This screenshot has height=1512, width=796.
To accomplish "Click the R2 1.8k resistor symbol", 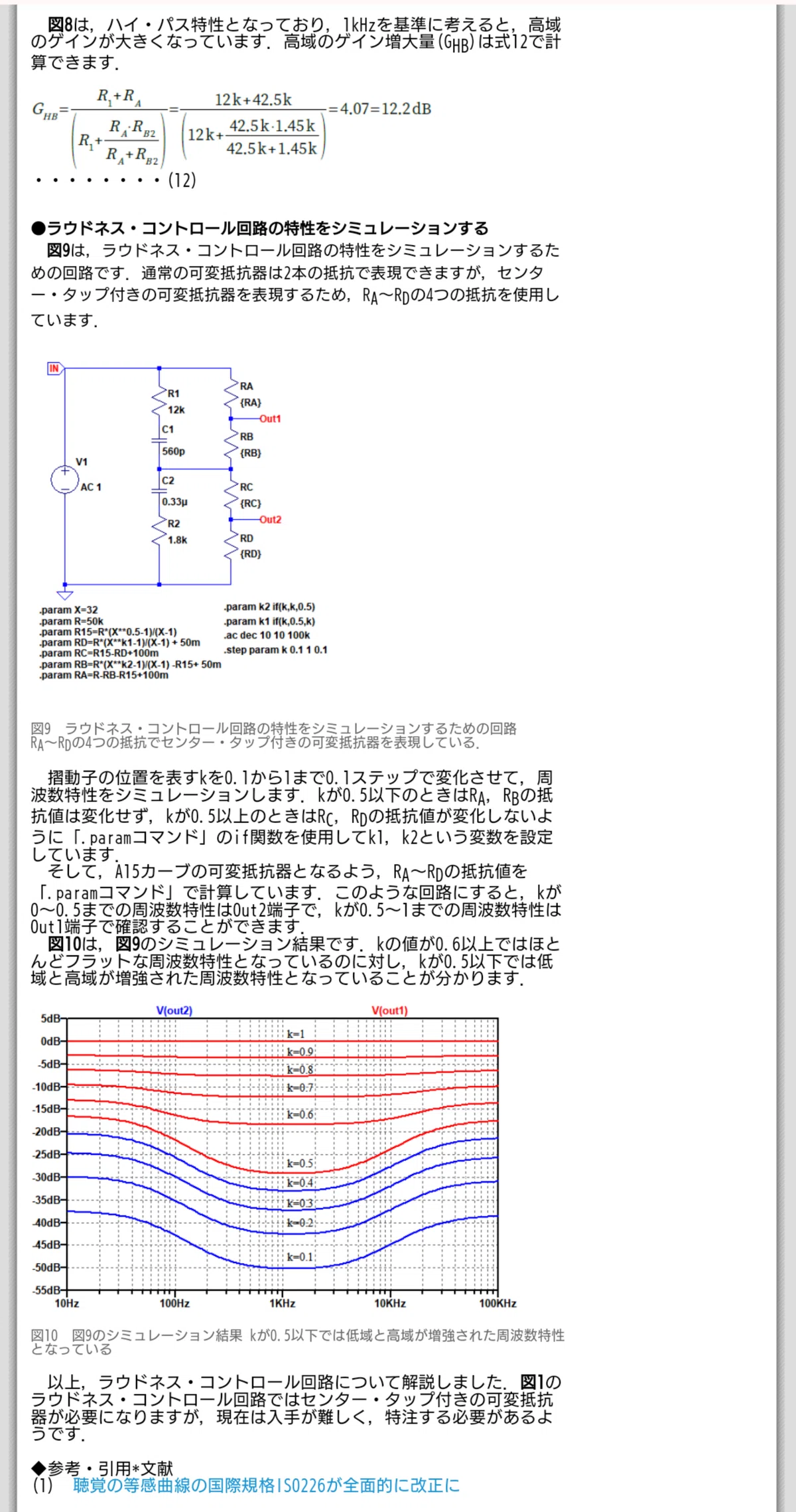I will tap(159, 532).
